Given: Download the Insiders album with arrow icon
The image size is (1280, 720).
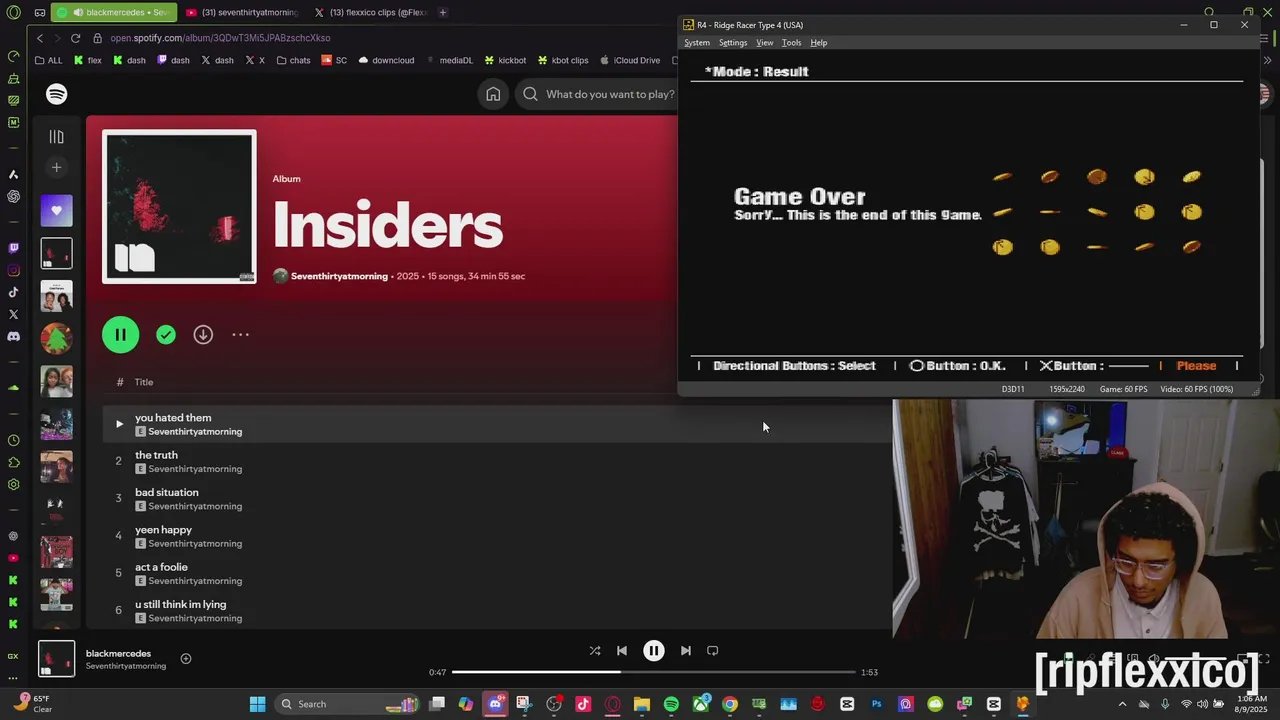Looking at the screenshot, I should (203, 335).
